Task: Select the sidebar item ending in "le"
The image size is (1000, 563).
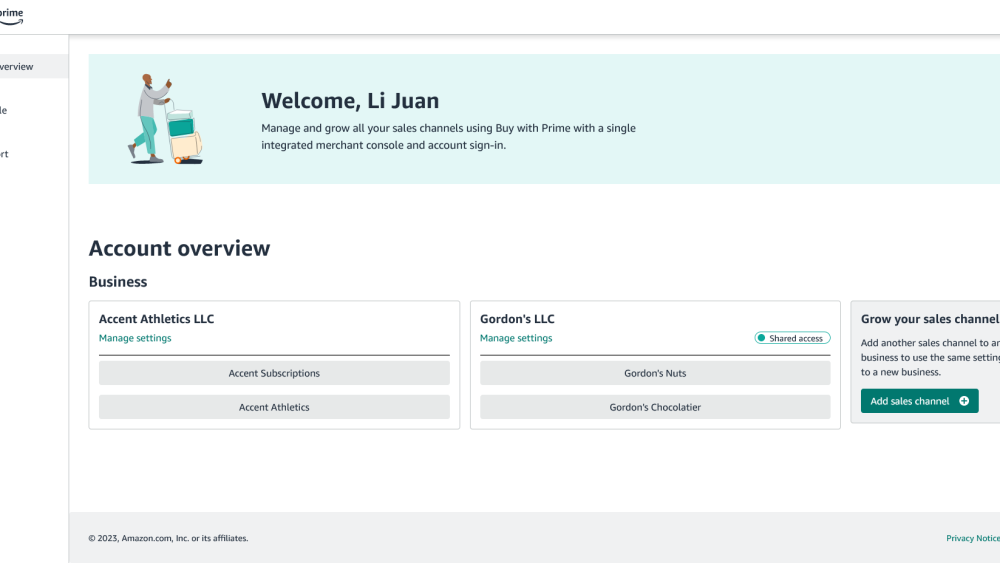Action: 4,111
